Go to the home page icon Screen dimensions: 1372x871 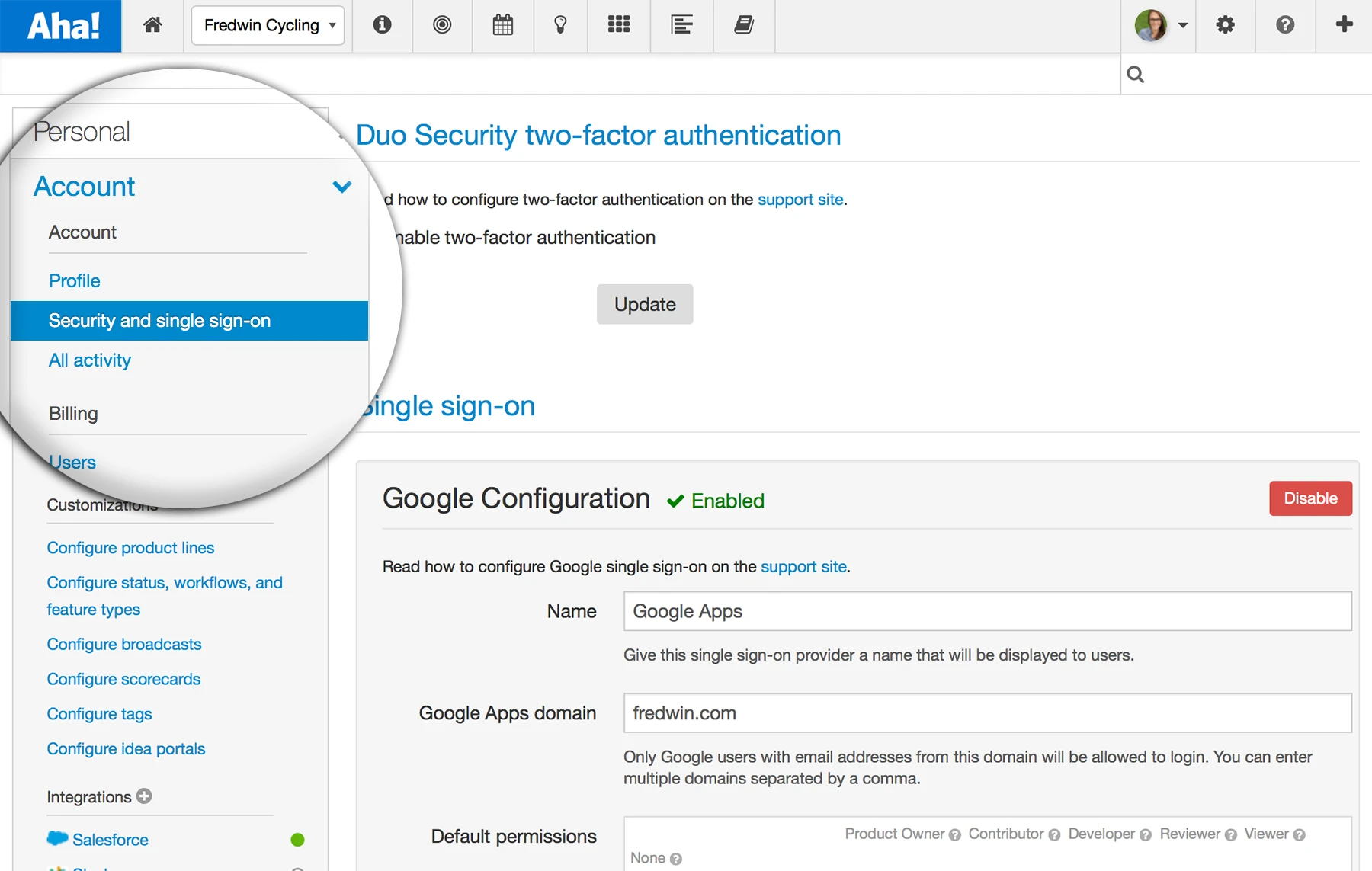pyautogui.click(x=152, y=25)
